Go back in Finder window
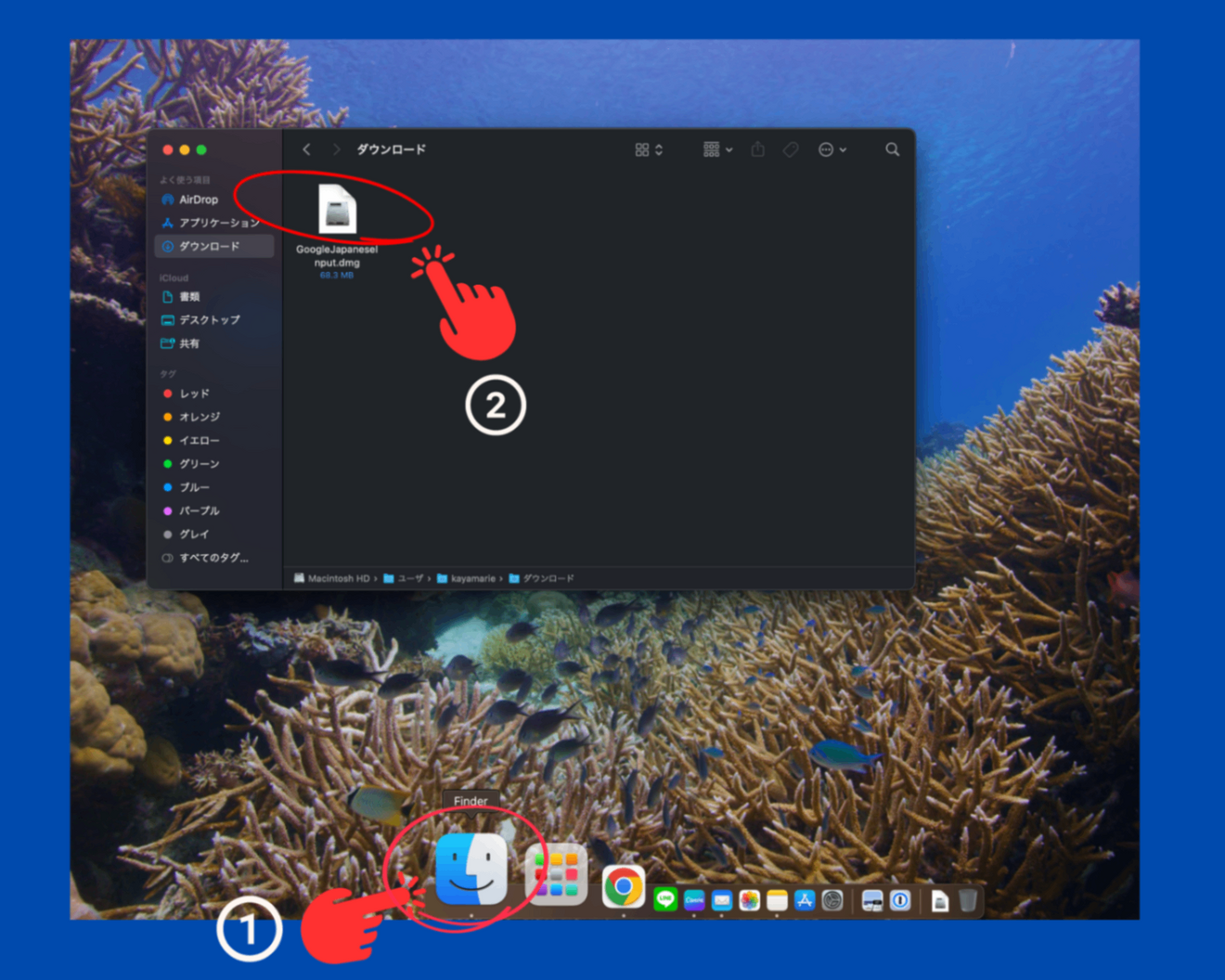The image size is (1225, 980). (306, 149)
